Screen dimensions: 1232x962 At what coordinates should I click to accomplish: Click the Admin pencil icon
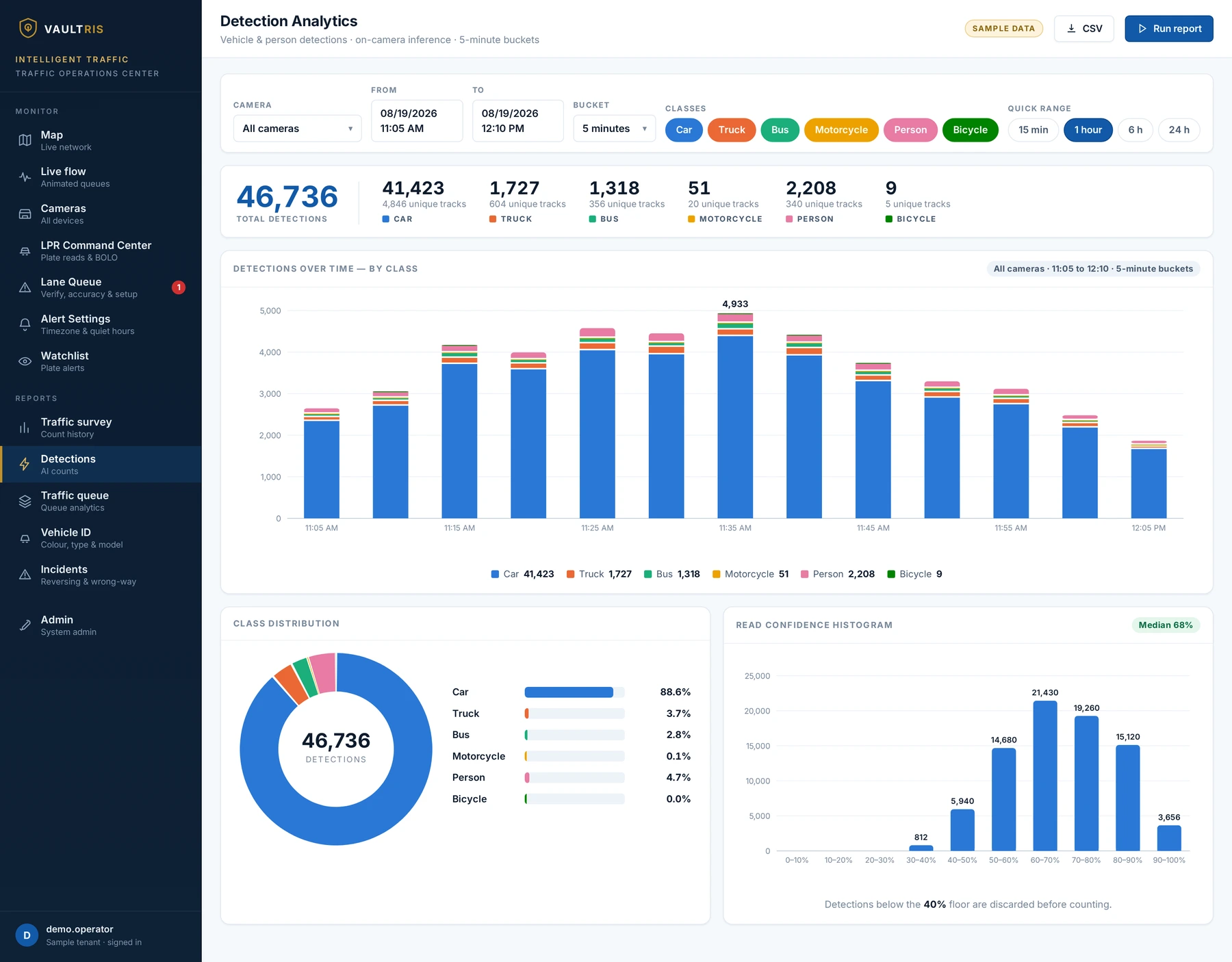(x=25, y=625)
